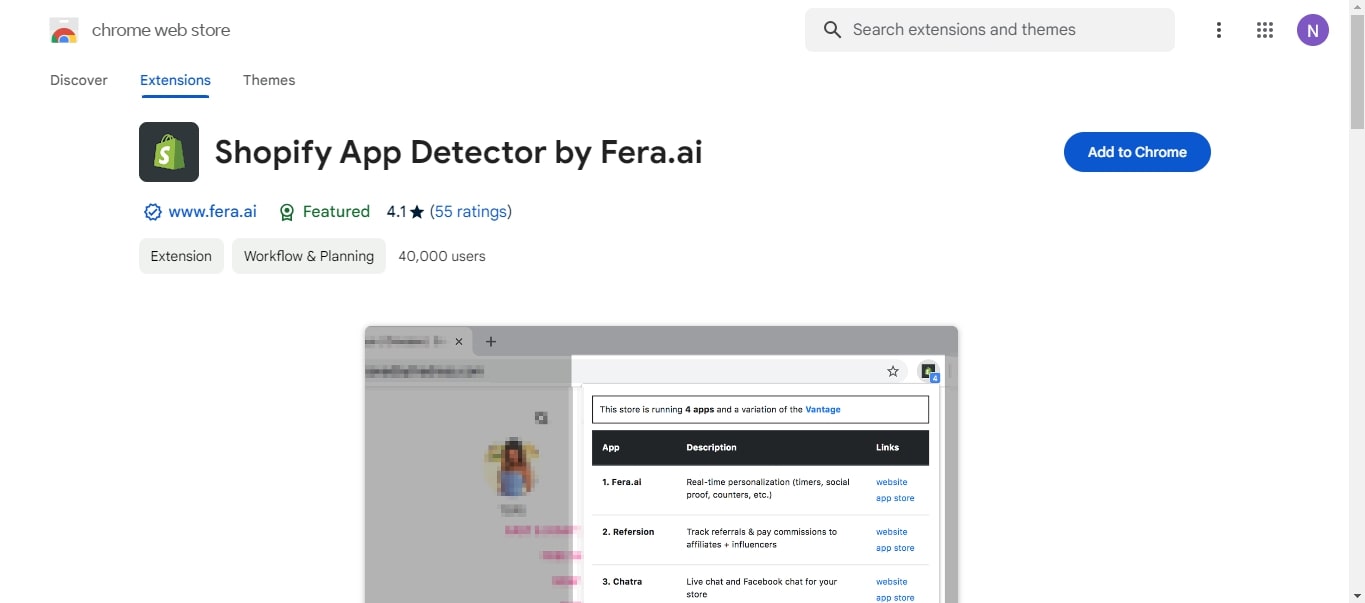Switch to the Themes tab
Screen dimensions: 1365x603
[x=269, y=80]
